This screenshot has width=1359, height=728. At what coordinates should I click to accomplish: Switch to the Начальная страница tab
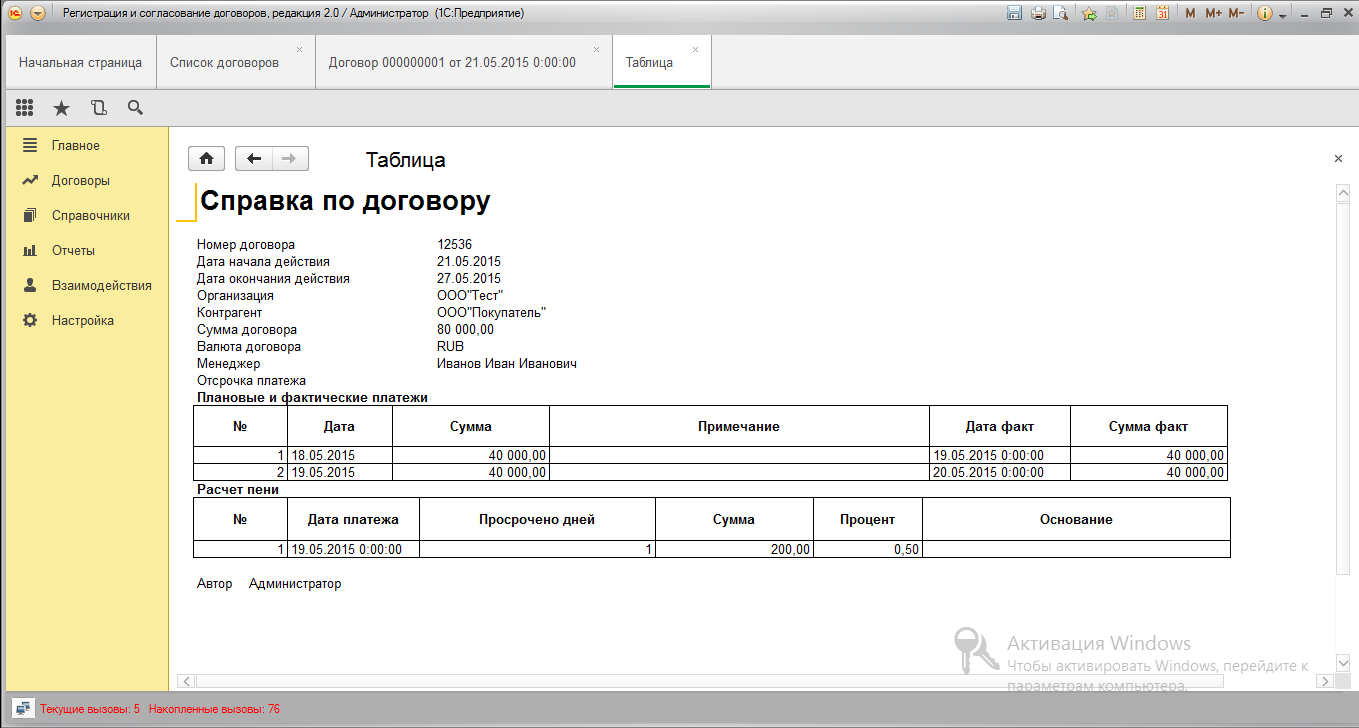[80, 62]
